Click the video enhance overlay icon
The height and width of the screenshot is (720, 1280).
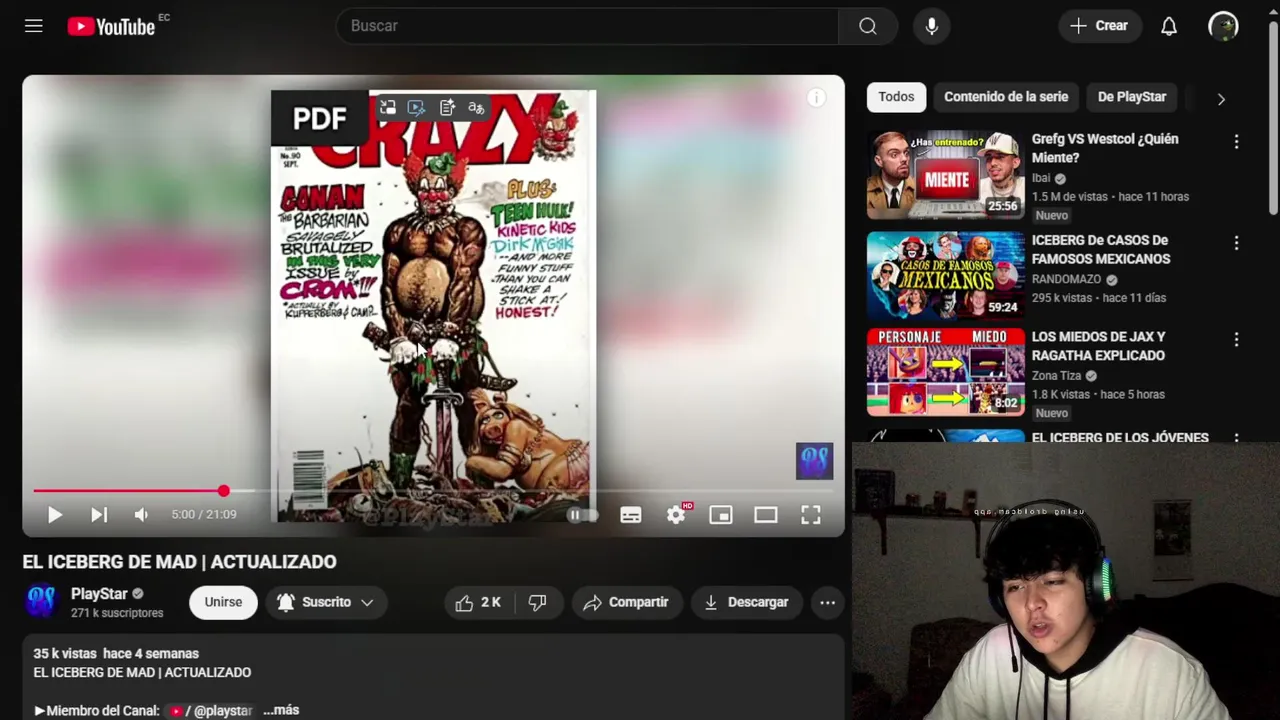point(417,108)
